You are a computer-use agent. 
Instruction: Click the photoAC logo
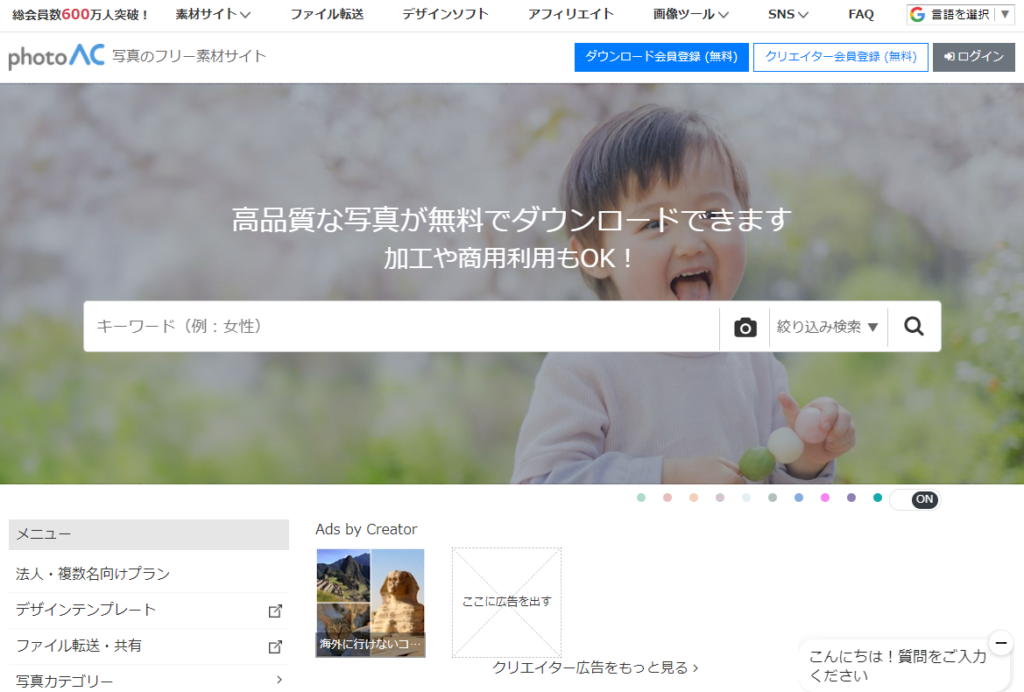[56, 57]
